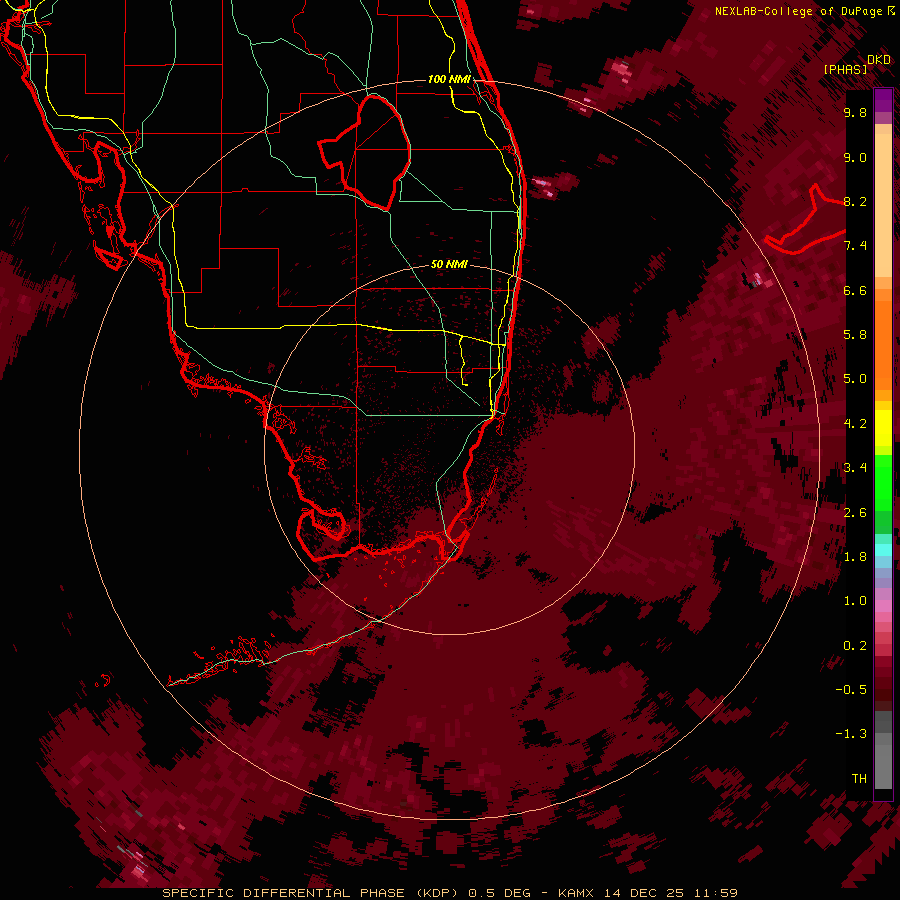Click the "TH" threshold label on the scale
The height and width of the screenshot is (900, 900).
pyautogui.click(x=859, y=779)
